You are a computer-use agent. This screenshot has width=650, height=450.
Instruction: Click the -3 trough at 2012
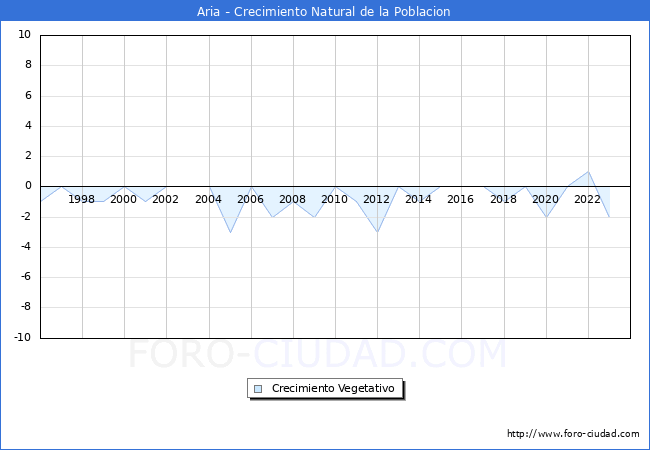tap(377, 231)
